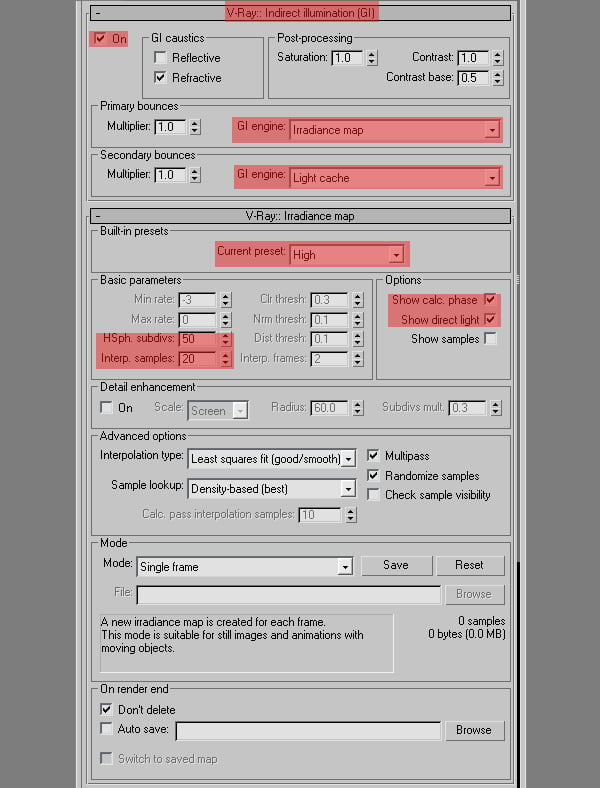This screenshot has height=788, width=600.
Task: Uncheck Show direct light option
Action: pos(490,319)
